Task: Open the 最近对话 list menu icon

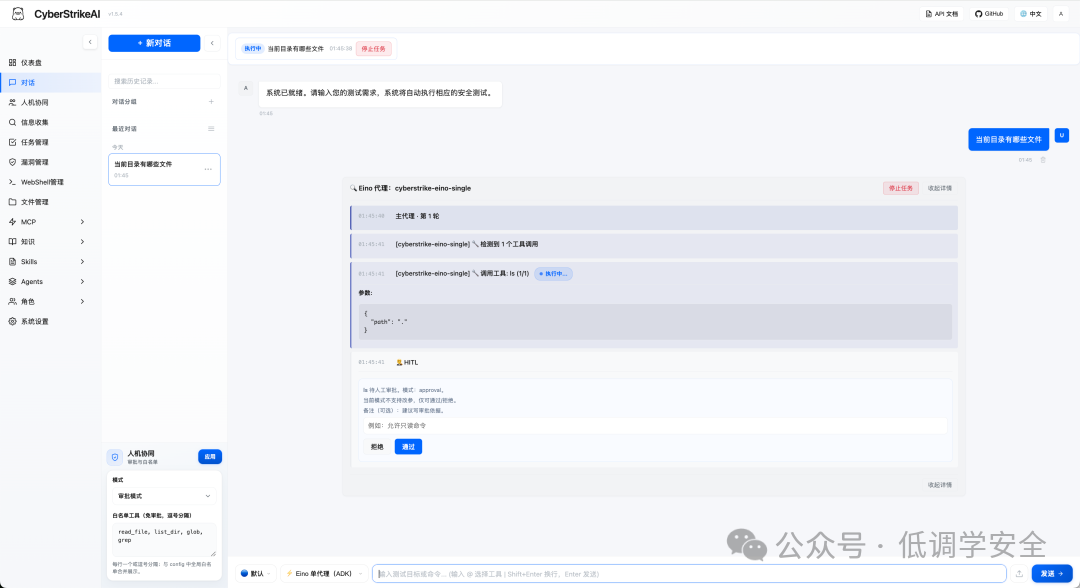Action: 211,129
